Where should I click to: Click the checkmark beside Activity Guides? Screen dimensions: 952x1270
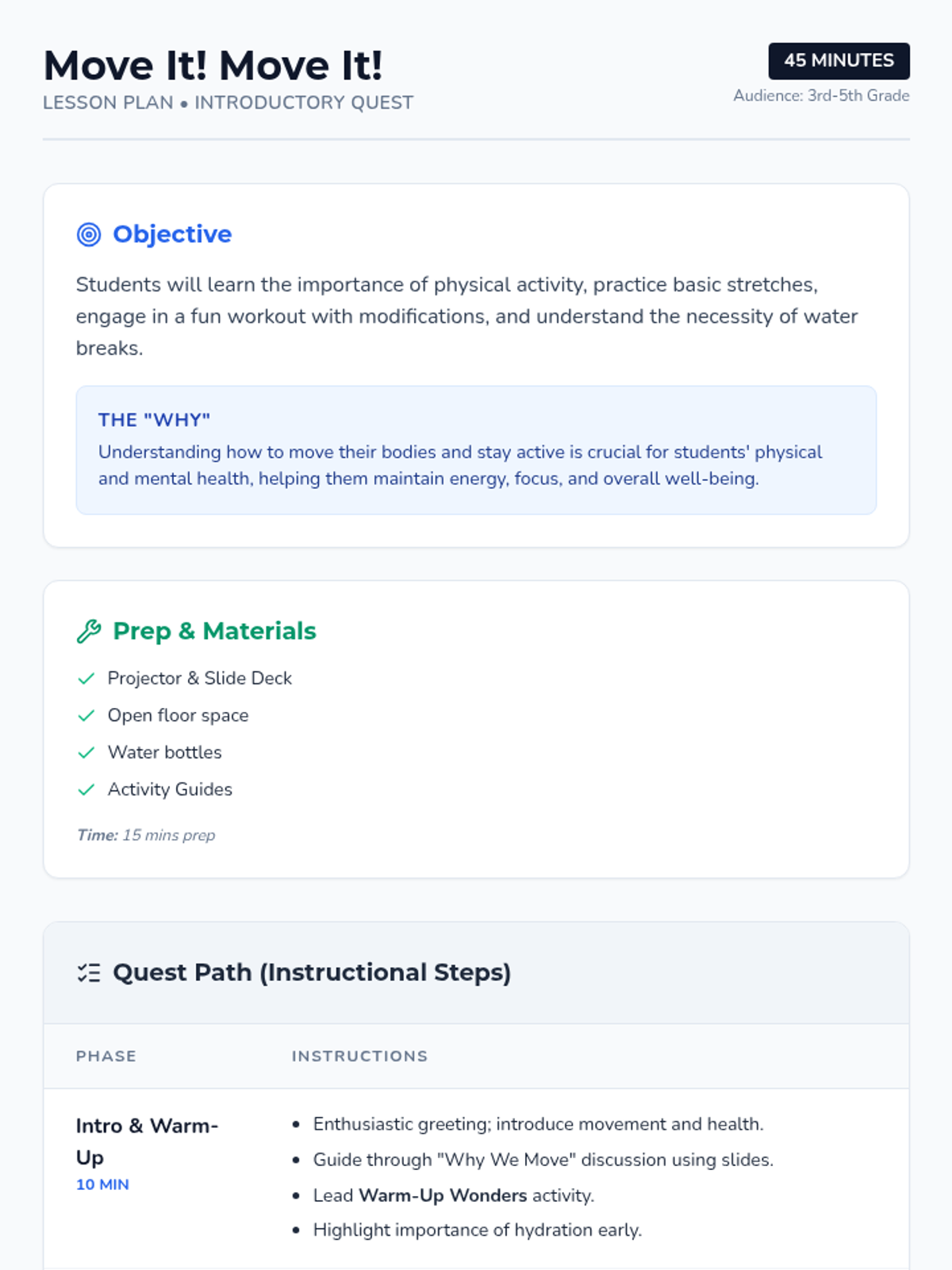[86, 790]
